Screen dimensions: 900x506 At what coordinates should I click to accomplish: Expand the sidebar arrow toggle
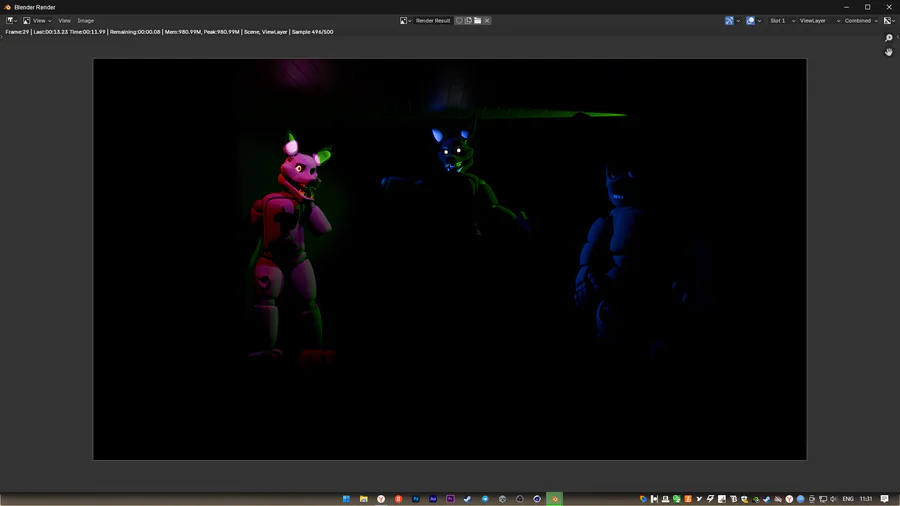coord(898,37)
